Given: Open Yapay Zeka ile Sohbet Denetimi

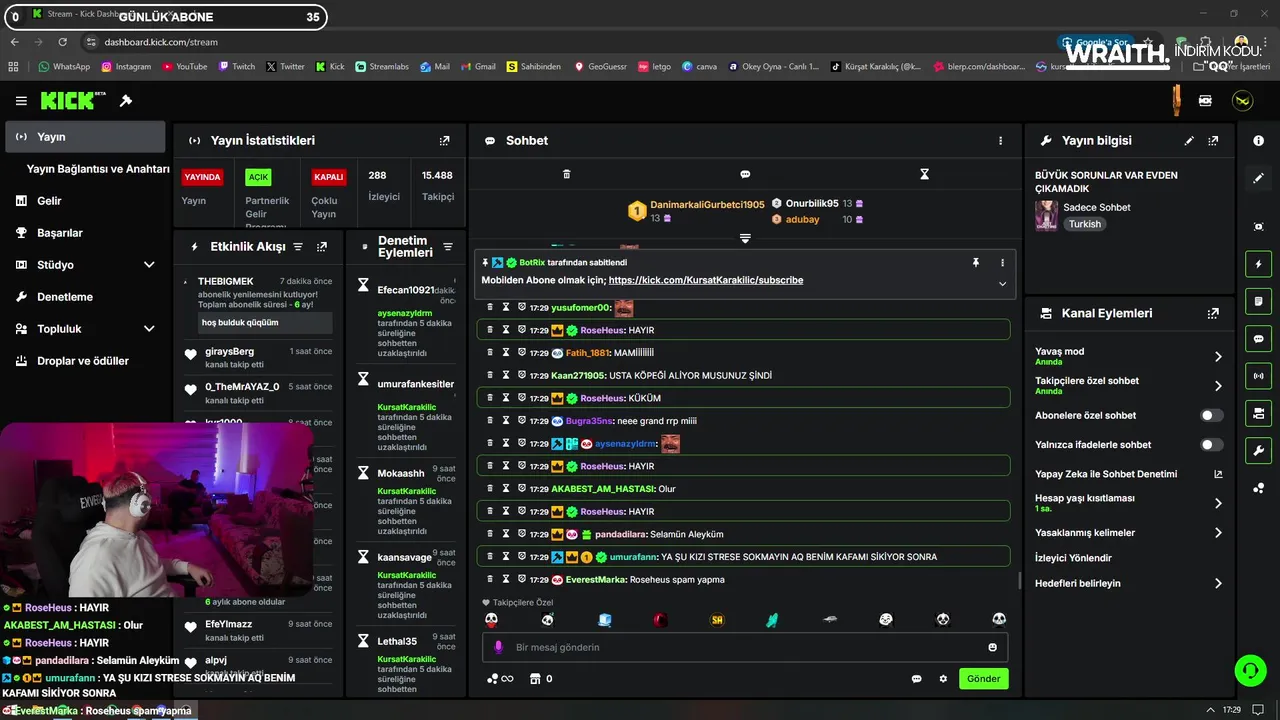Looking at the screenshot, I should tap(1129, 474).
